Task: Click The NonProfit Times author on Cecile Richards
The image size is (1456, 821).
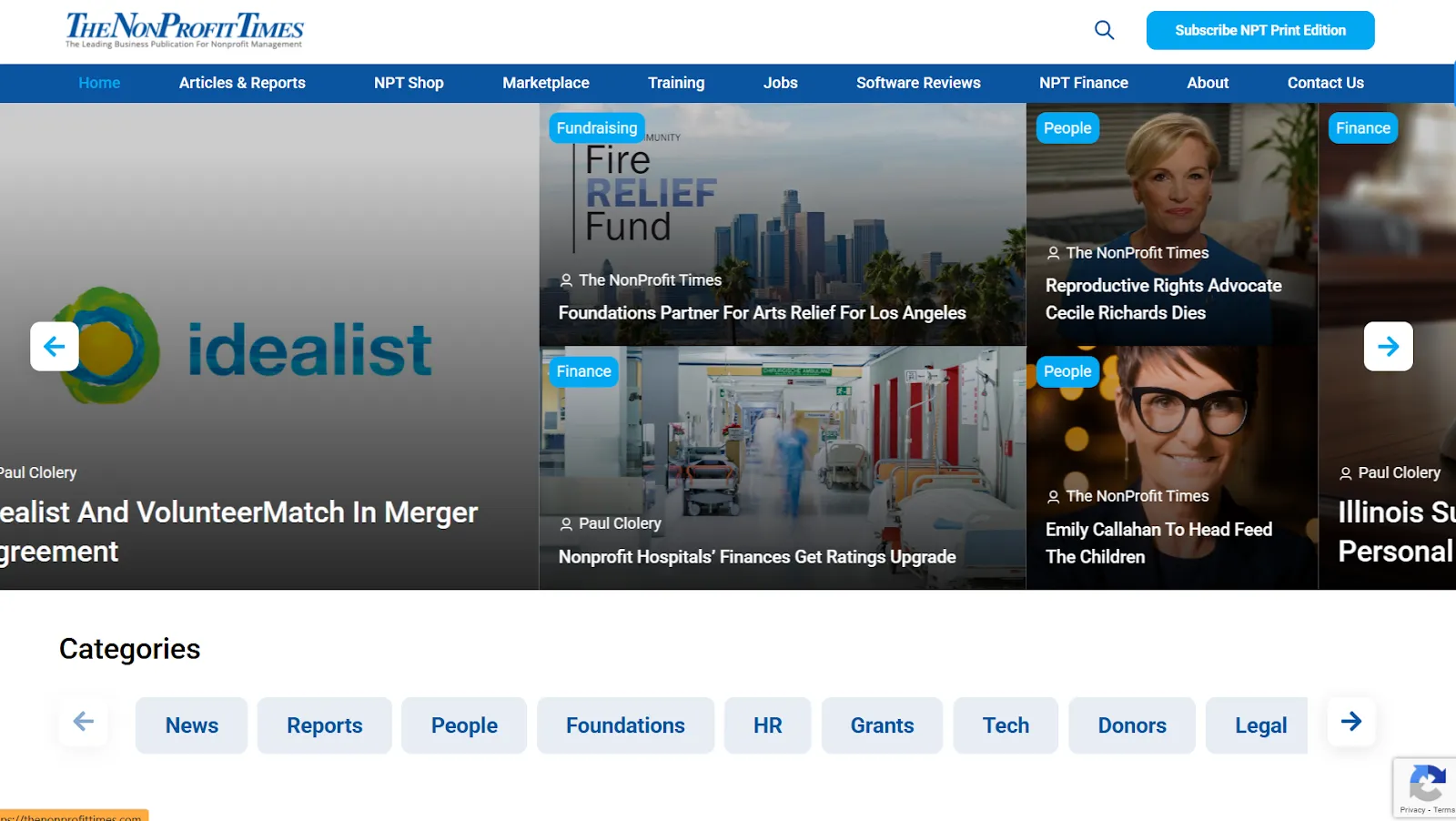Action: tap(1137, 253)
